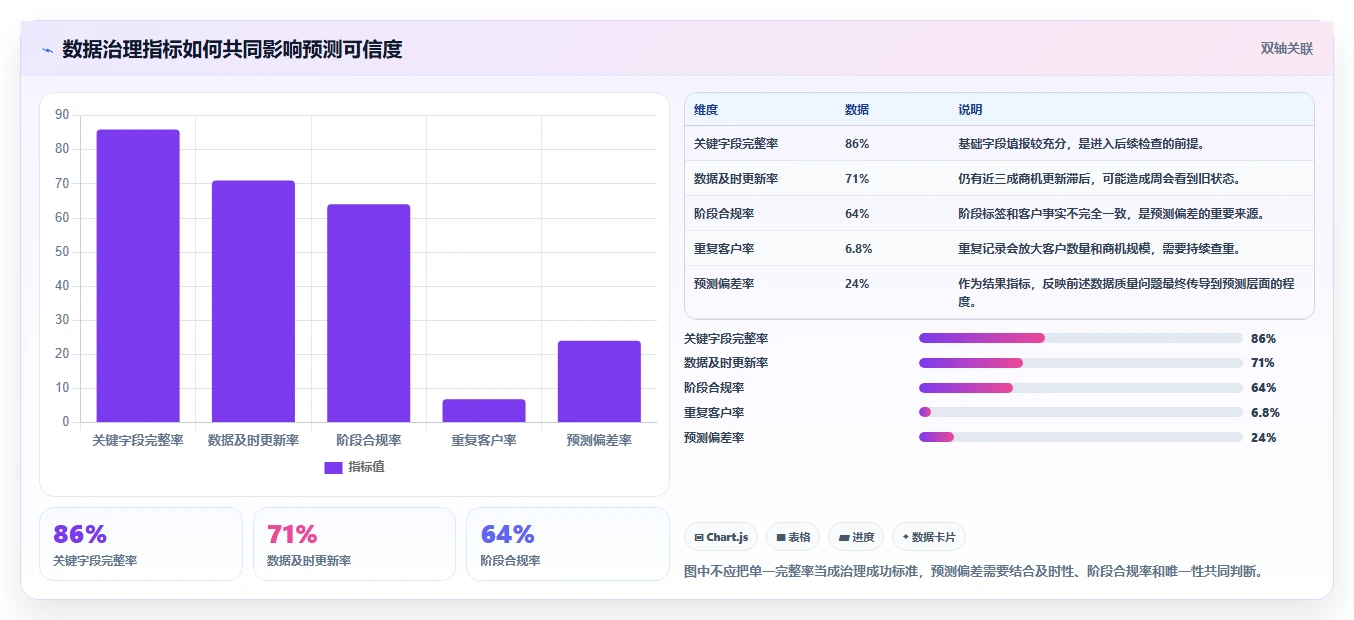Click the 重复客户率 progress bar
The image size is (1354, 620).
point(1081,412)
